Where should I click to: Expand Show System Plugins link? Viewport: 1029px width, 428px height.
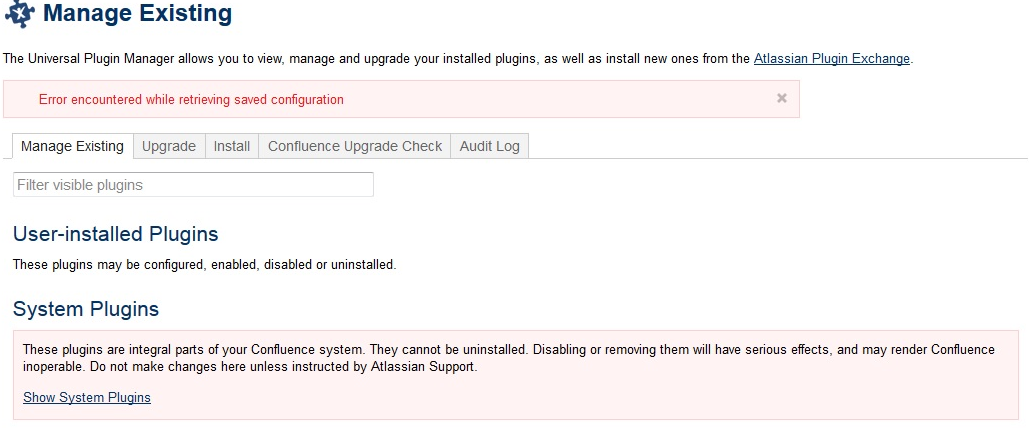(87, 398)
